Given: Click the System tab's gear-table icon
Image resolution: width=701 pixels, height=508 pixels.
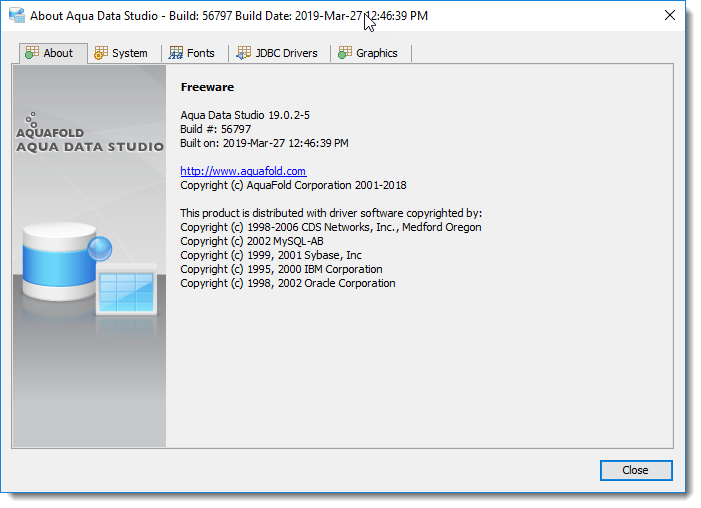Looking at the screenshot, I should point(101,53).
